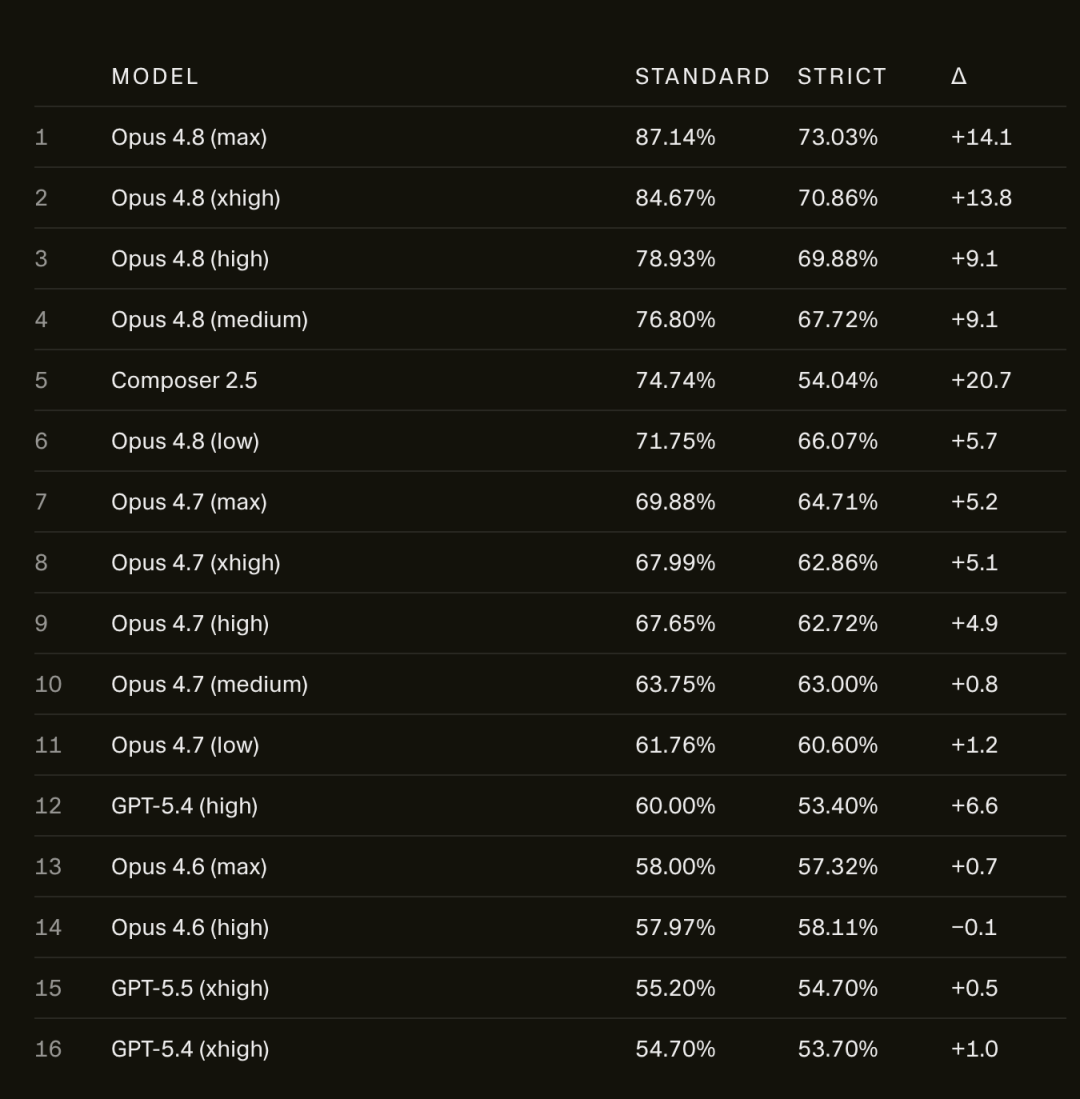Select the GPT-5.5 (xhigh) row
The image size is (1080, 1099).
pos(550,988)
